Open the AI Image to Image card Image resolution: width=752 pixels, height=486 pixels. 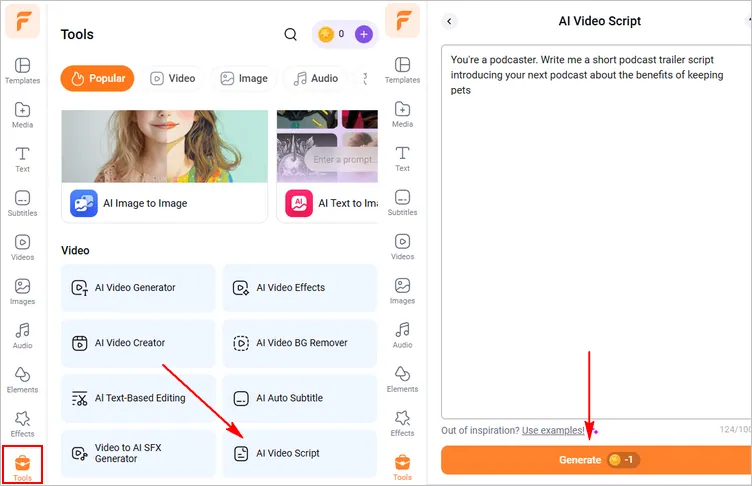click(x=165, y=203)
